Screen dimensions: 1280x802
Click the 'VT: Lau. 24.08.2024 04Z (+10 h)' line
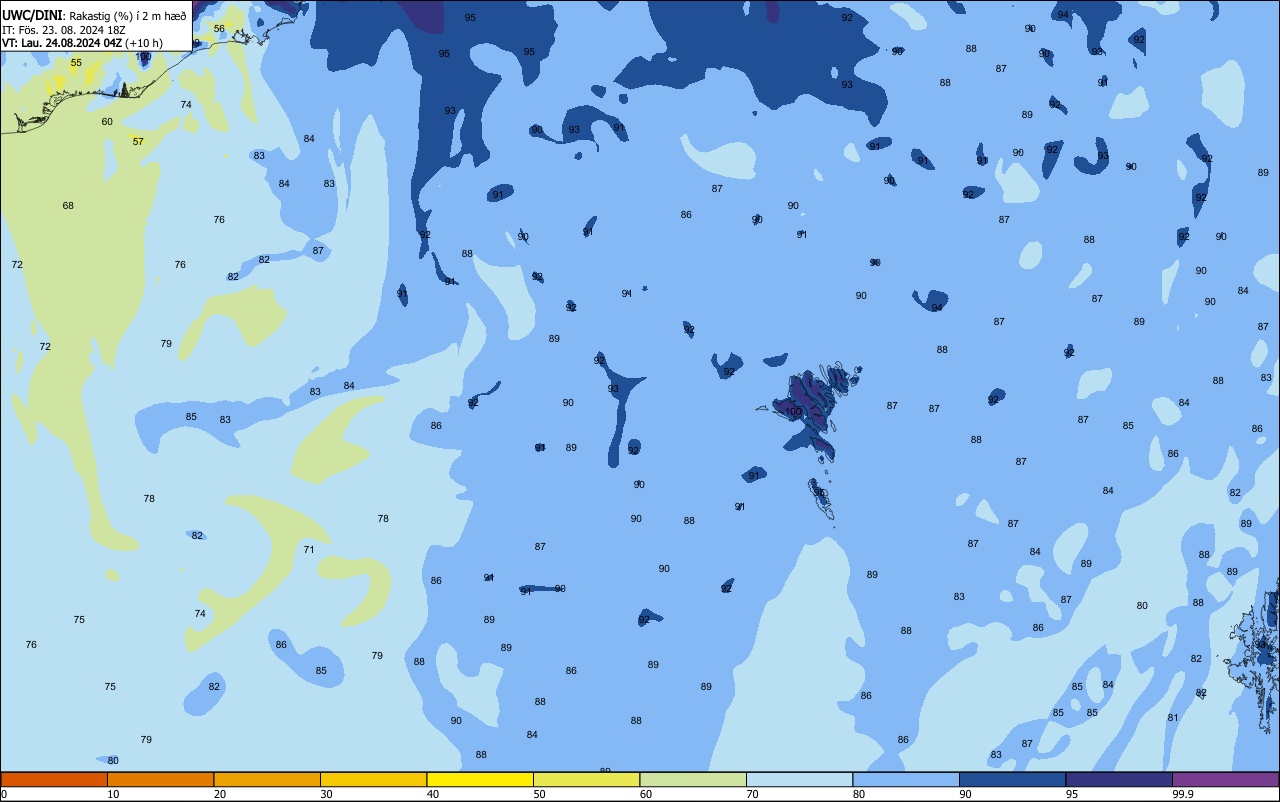coord(82,43)
